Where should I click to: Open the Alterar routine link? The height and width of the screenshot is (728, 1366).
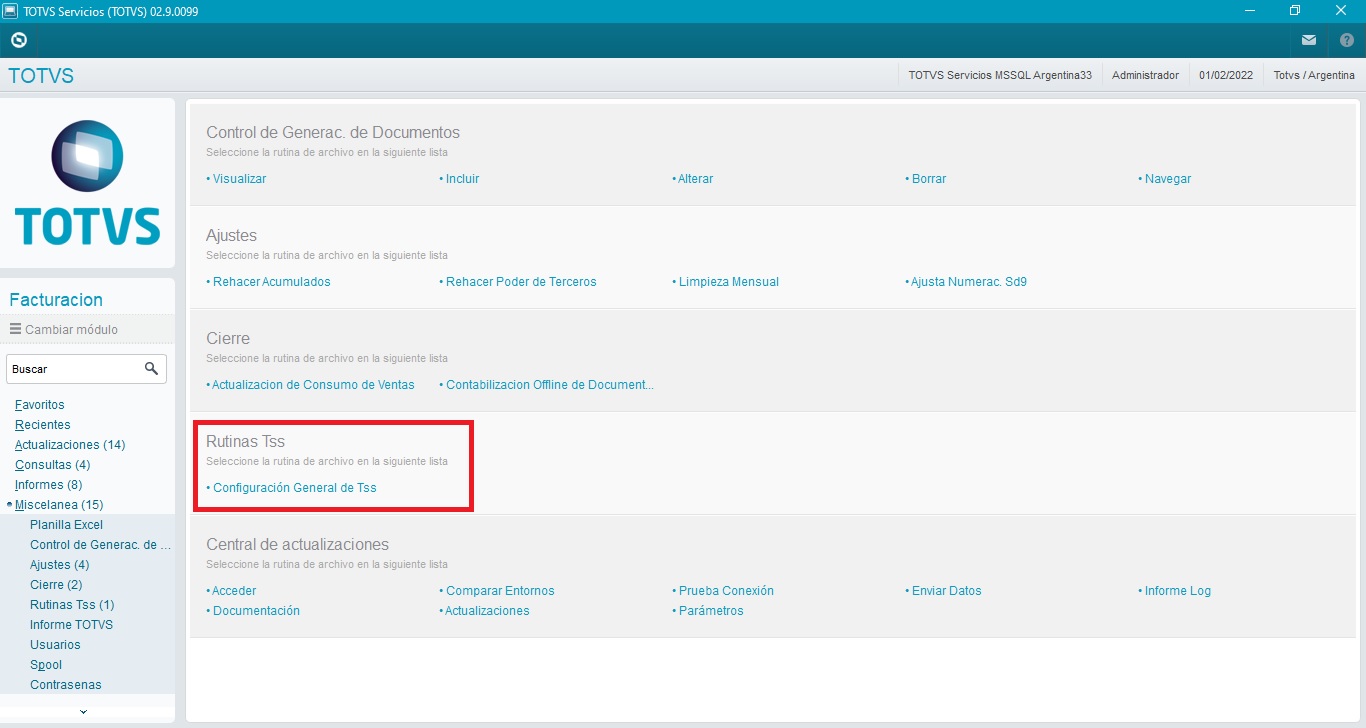tap(695, 179)
